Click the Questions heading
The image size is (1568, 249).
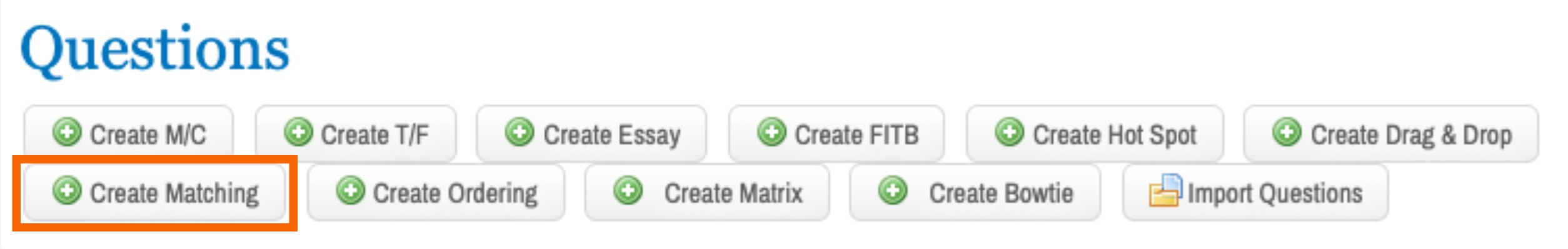tap(155, 51)
